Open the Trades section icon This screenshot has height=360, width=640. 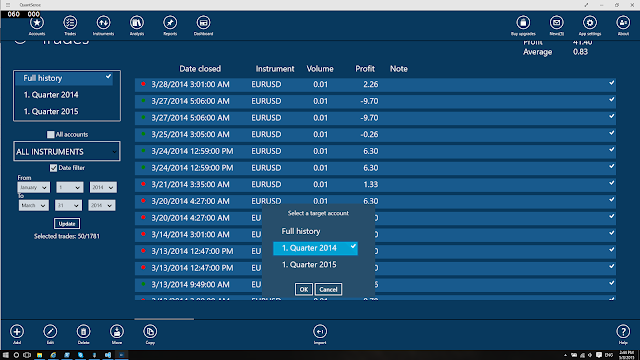(70, 23)
